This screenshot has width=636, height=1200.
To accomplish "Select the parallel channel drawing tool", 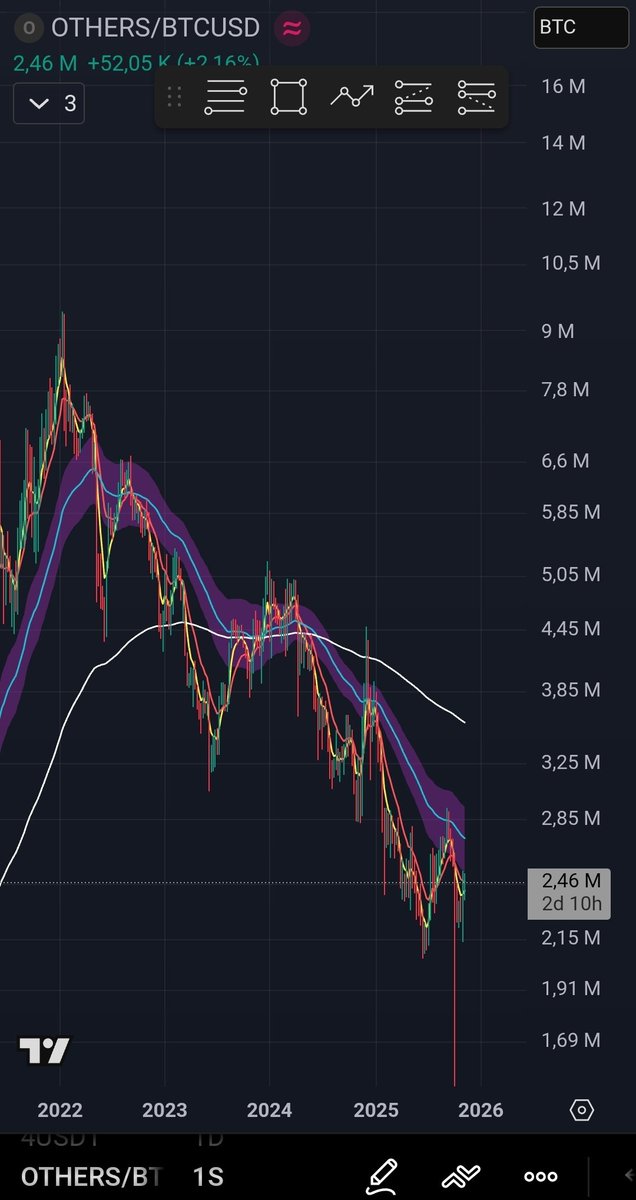I will pyautogui.click(x=414, y=97).
